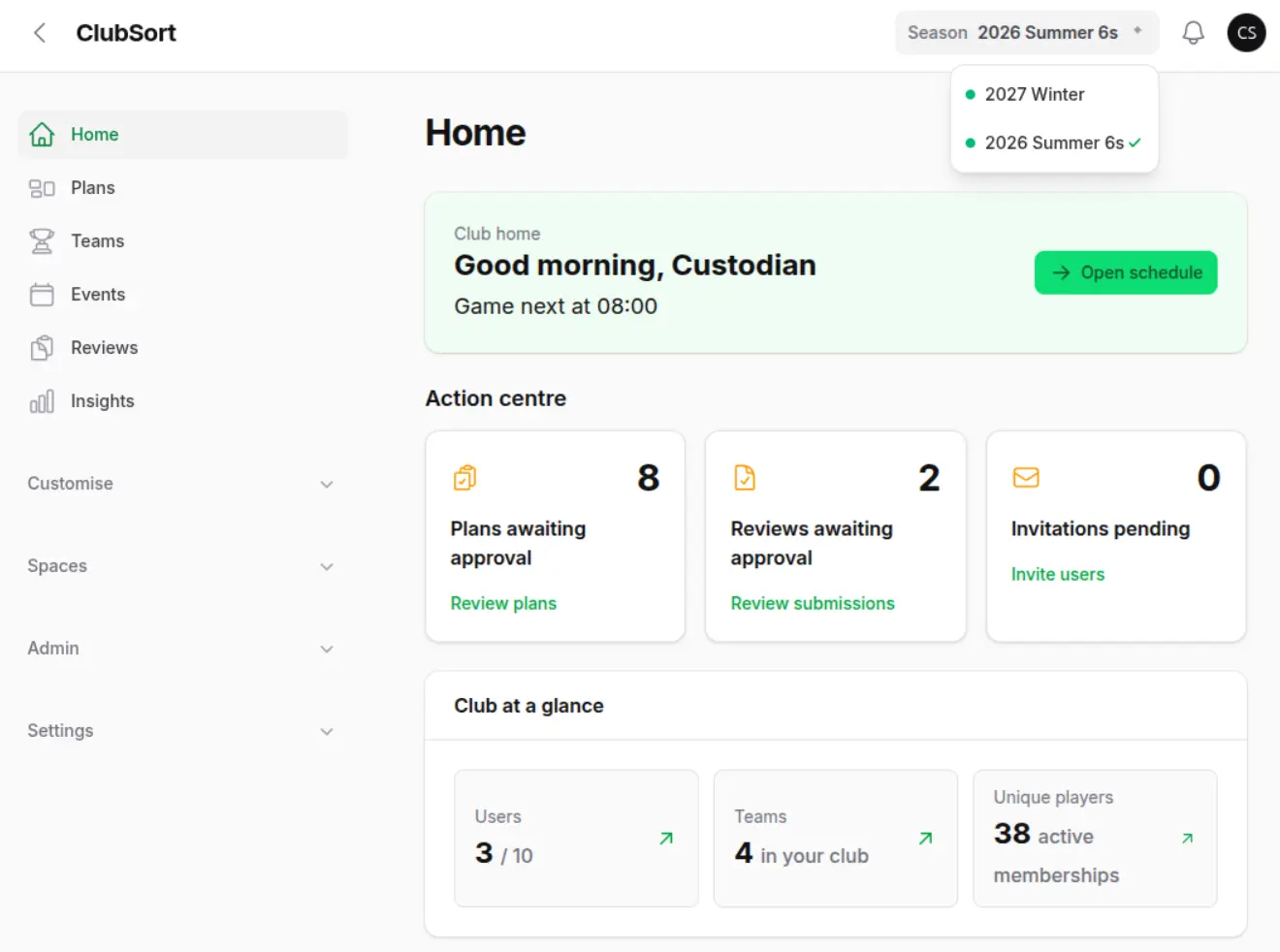This screenshot has height=952, width=1280.
Task: Click the Plans layout icon
Action: click(x=42, y=188)
